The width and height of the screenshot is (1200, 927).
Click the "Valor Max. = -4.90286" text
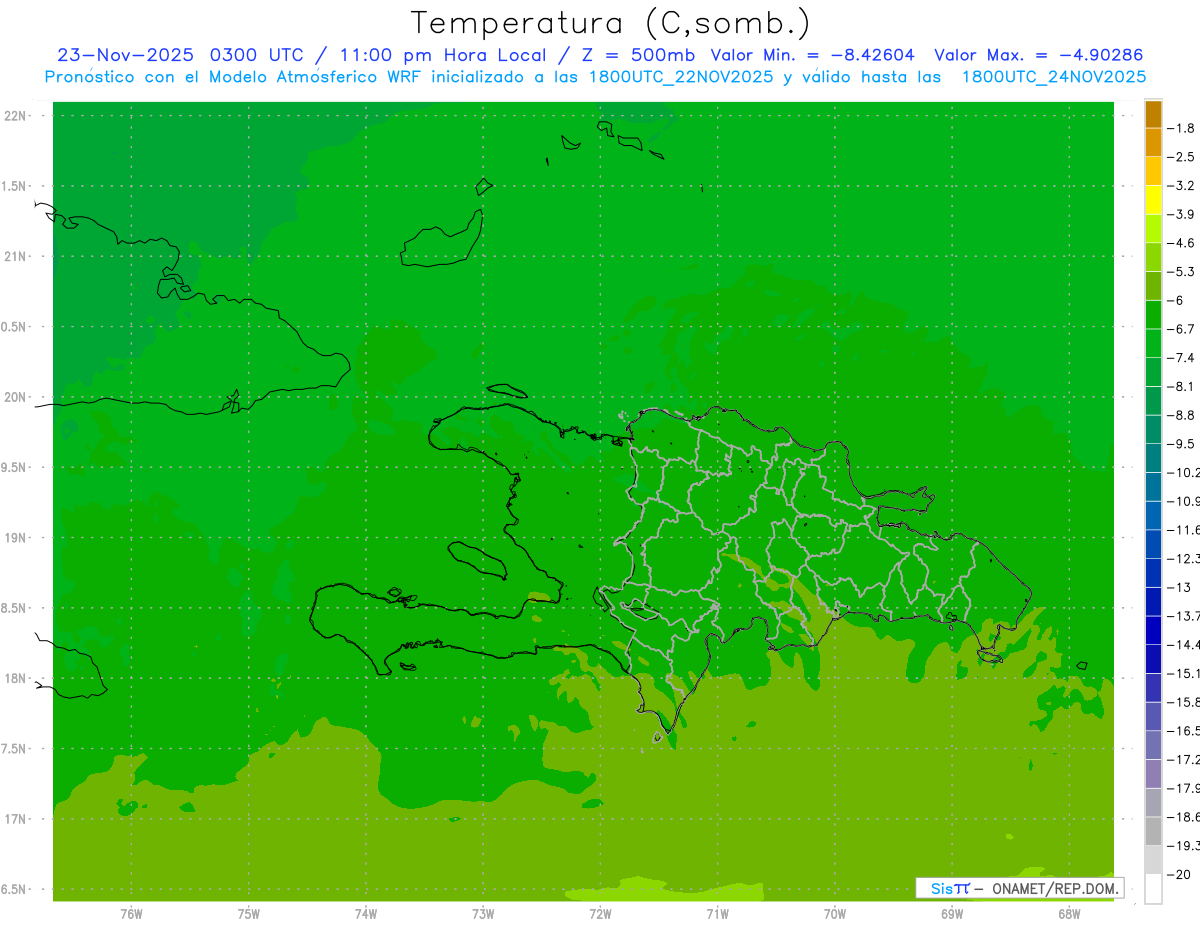(1038, 55)
